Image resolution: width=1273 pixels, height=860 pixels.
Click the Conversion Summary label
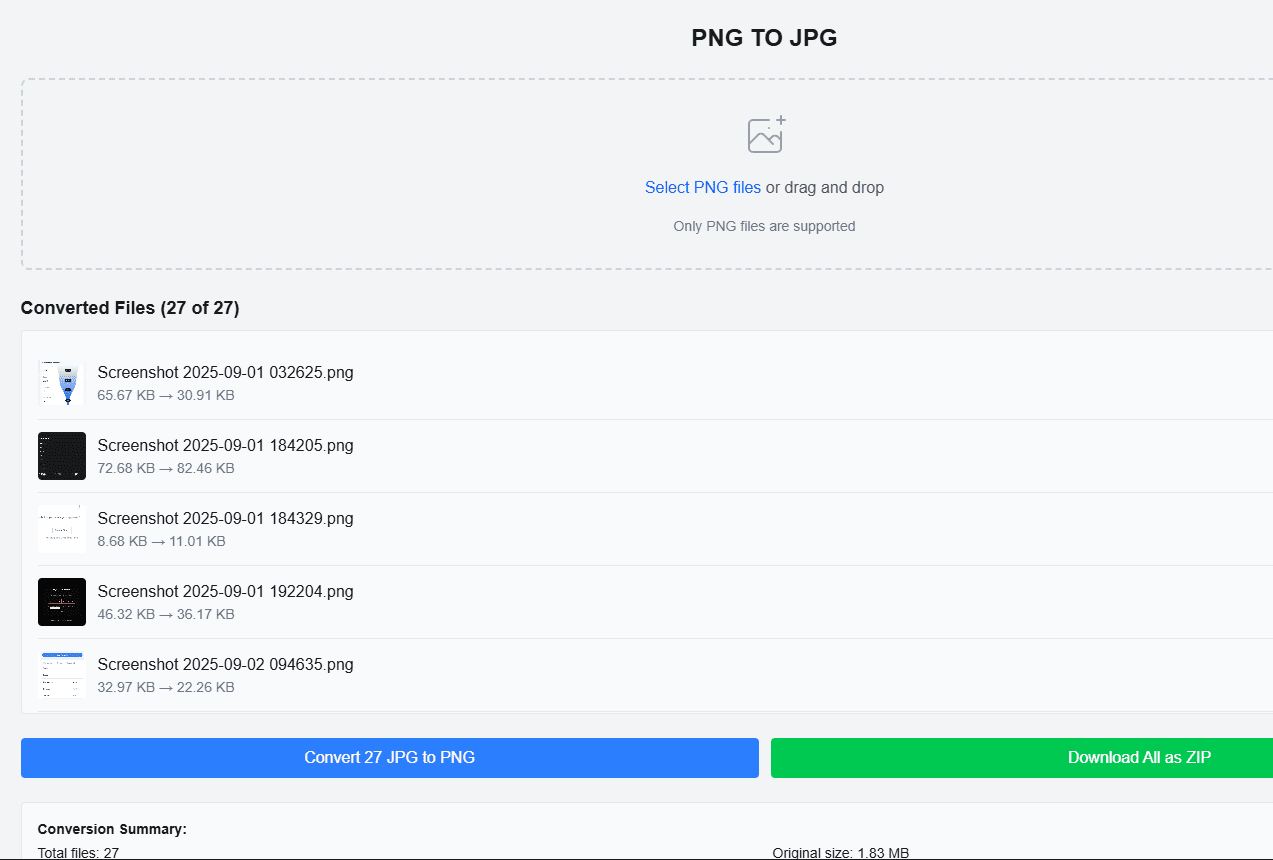(x=112, y=829)
